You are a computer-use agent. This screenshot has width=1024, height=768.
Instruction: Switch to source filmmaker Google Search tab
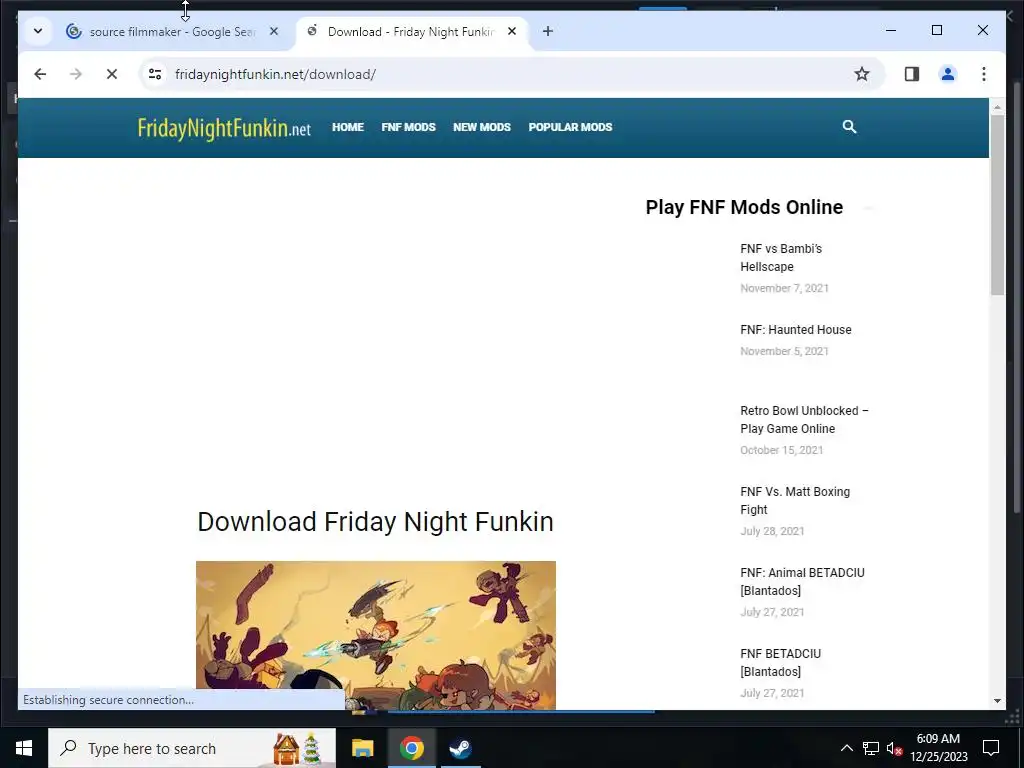click(x=173, y=31)
